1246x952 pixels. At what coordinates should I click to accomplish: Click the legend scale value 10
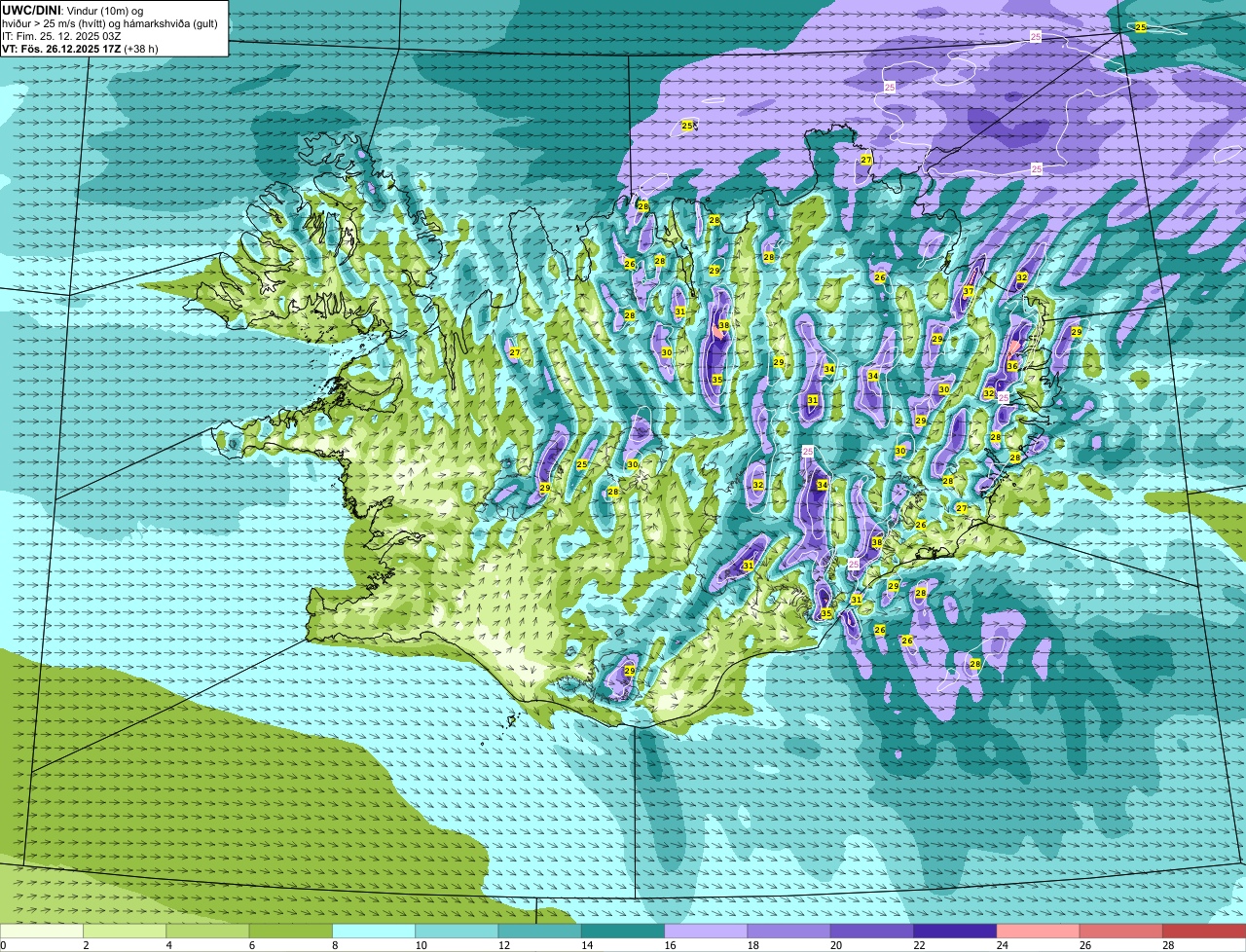[x=421, y=945]
